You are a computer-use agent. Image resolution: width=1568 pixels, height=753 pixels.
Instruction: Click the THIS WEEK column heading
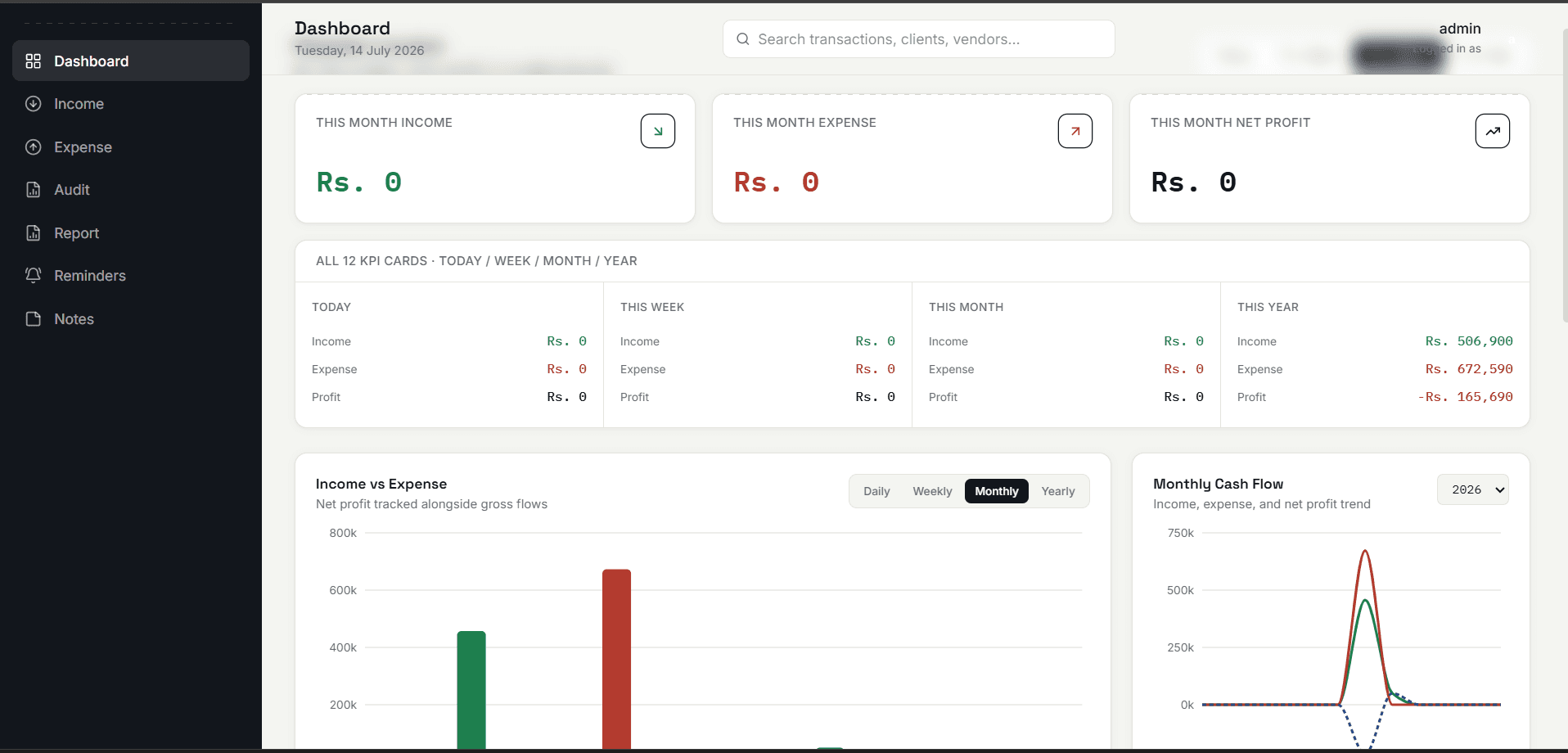pyautogui.click(x=652, y=307)
